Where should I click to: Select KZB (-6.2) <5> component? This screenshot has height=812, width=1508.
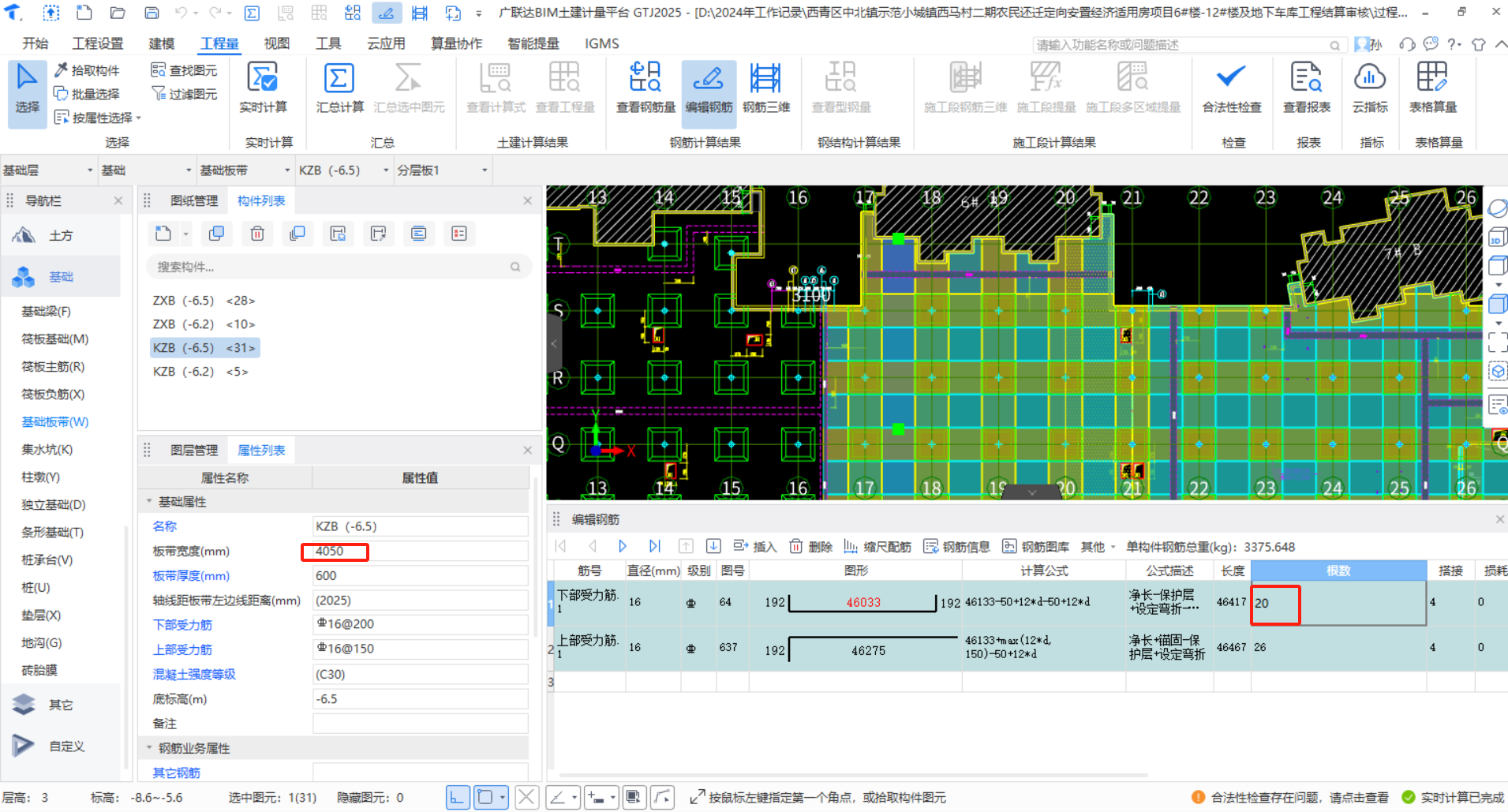click(200, 372)
